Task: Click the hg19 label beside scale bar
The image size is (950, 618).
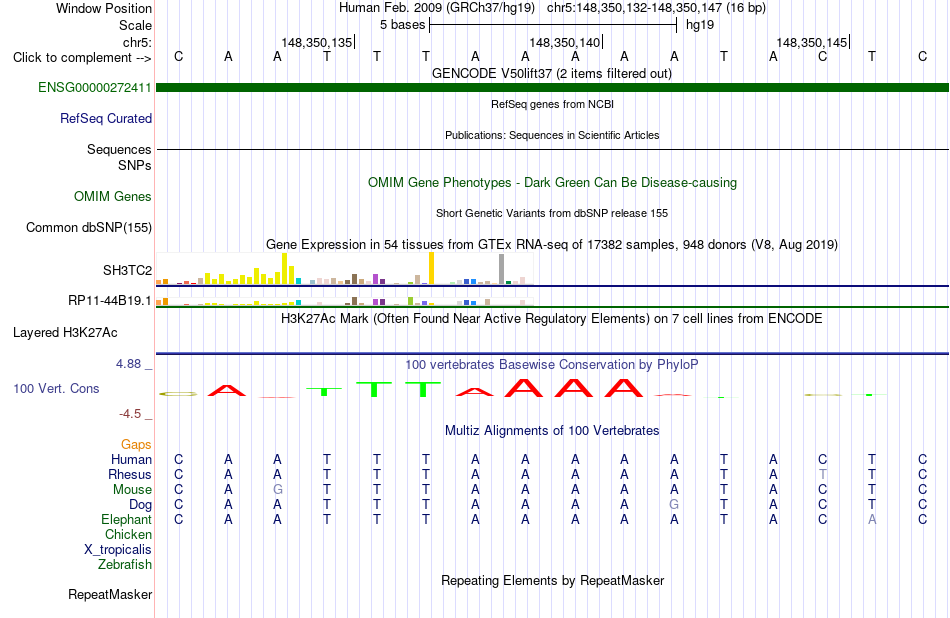Action: 700,25
